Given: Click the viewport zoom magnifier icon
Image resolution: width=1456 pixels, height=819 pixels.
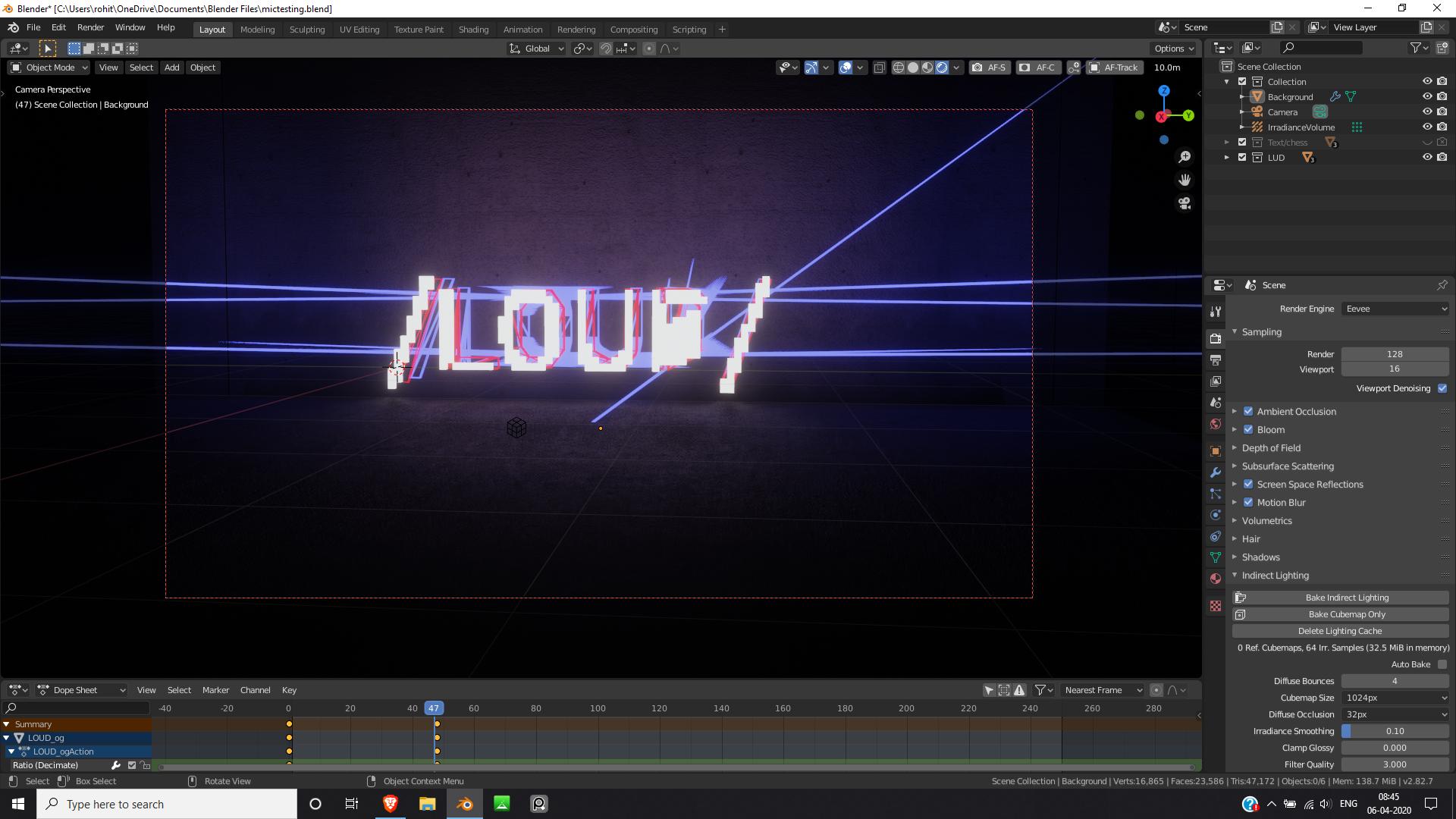Looking at the screenshot, I should [x=1185, y=157].
